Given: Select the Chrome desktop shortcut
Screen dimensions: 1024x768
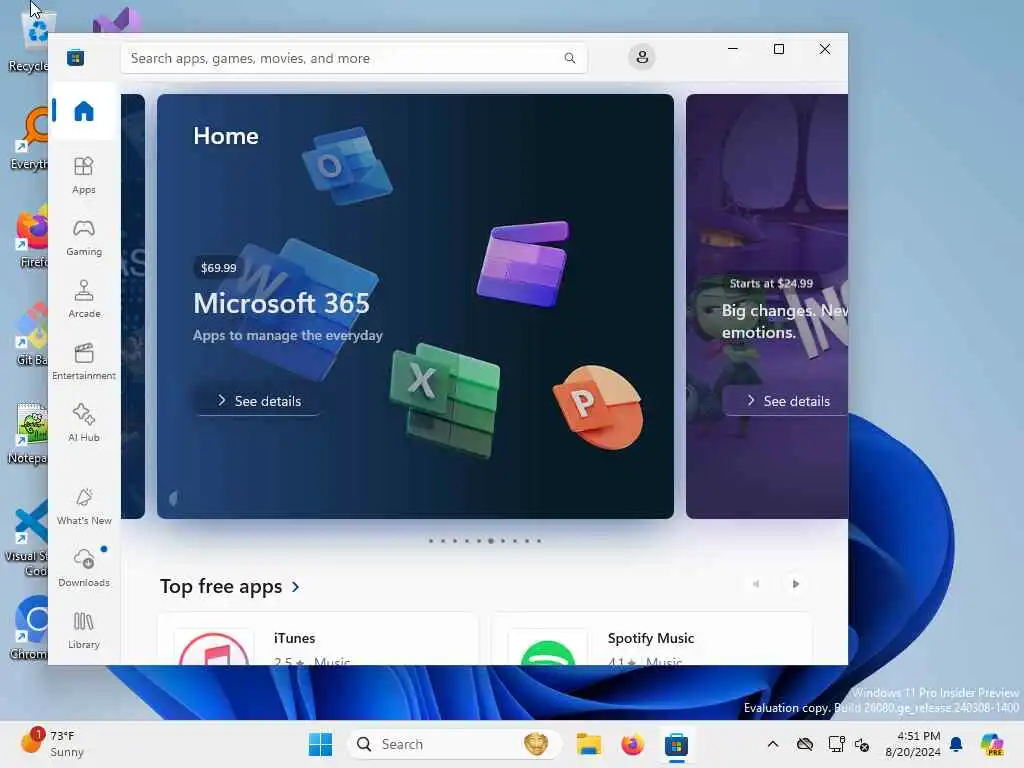Looking at the screenshot, I should point(29,627).
